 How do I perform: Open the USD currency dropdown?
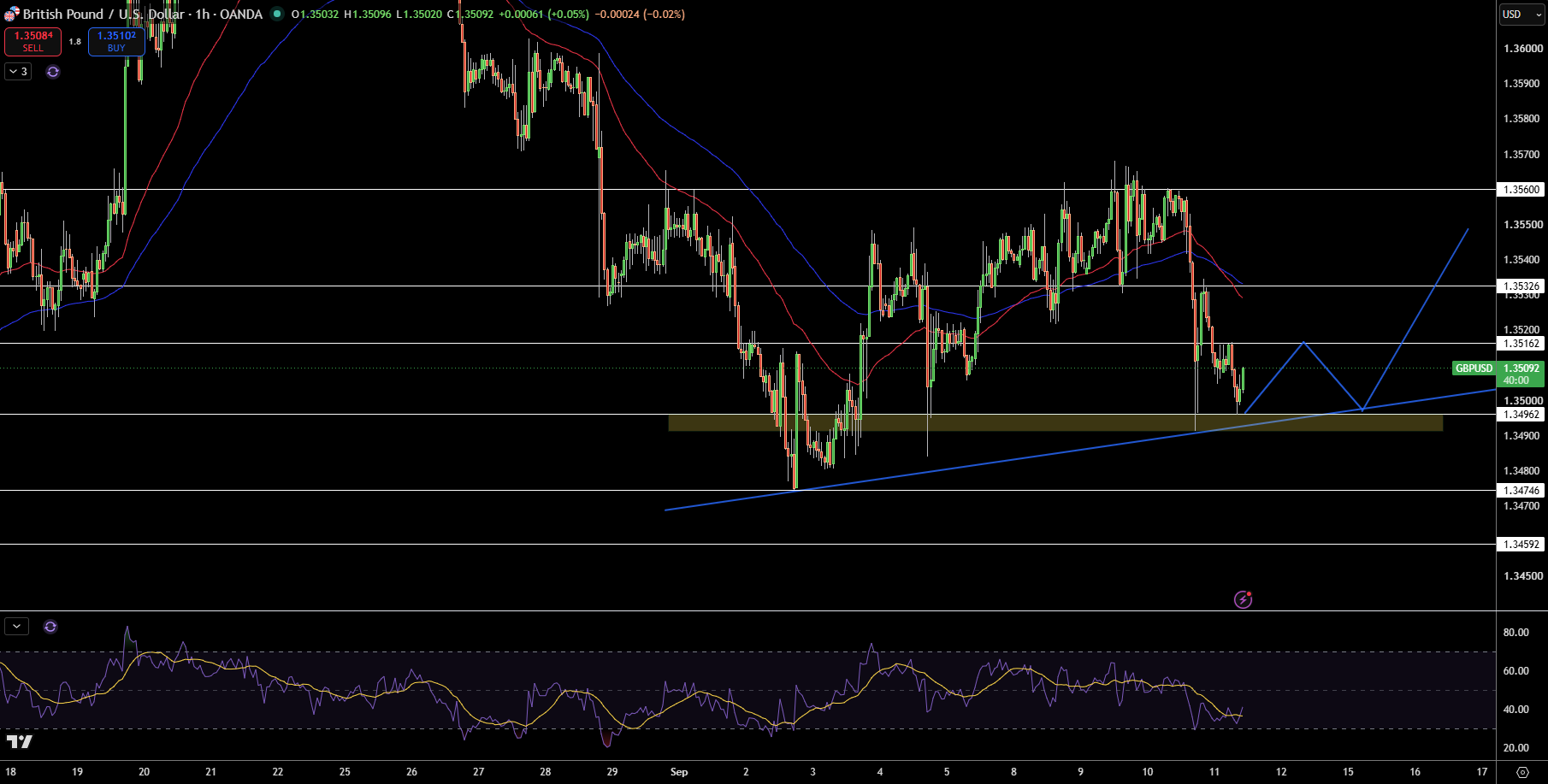(1522, 15)
